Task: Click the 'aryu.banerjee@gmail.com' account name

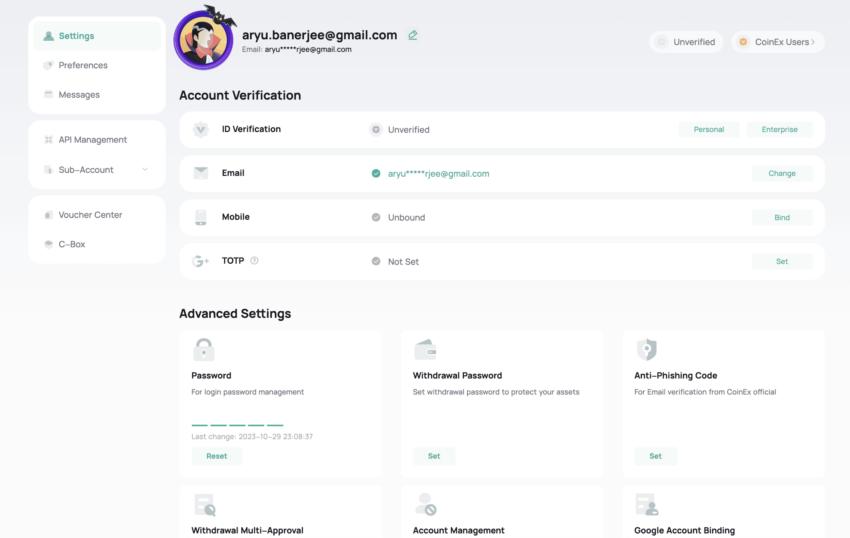Action: pyautogui.click(x=319, y=35)
